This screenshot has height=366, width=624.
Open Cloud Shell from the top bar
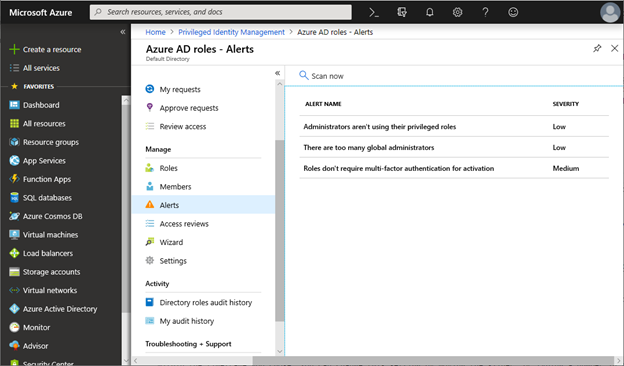point(374,12)
